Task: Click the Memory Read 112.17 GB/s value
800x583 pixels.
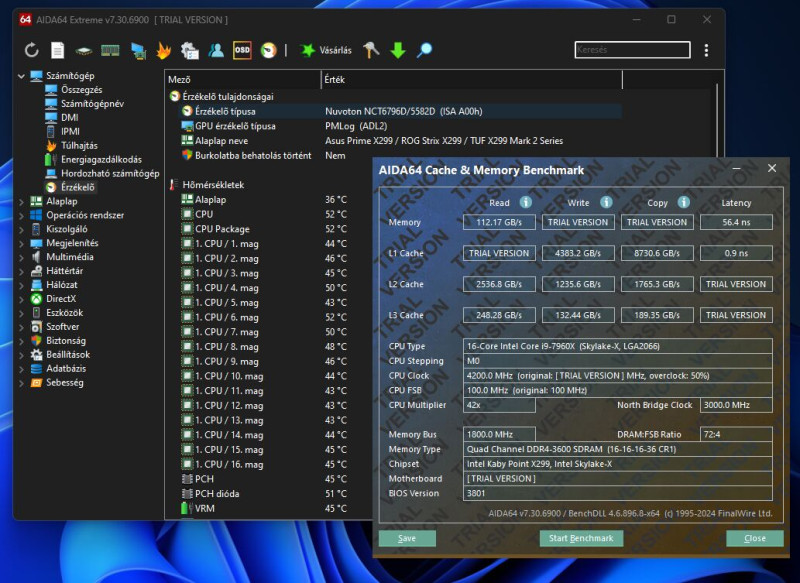Action: (x=499, y=222)
